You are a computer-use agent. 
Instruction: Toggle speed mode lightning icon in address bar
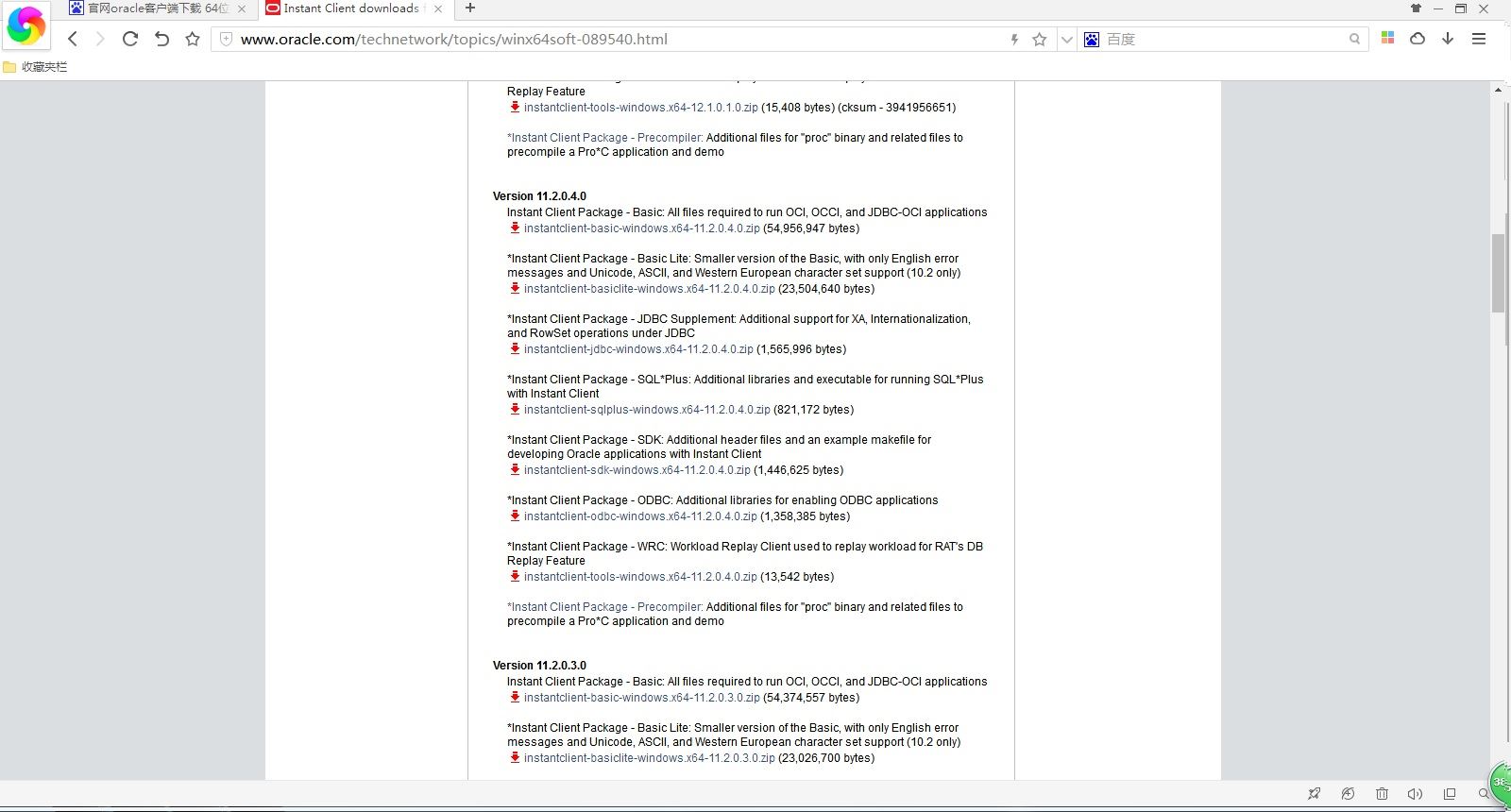pos(1014,39)
